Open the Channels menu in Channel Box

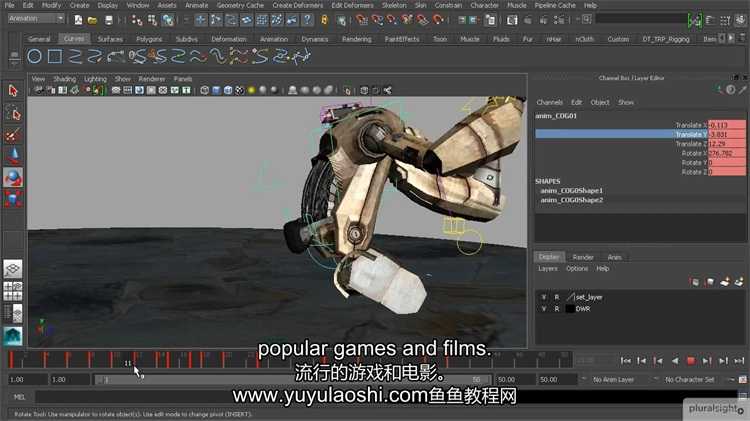coord(549,102)
